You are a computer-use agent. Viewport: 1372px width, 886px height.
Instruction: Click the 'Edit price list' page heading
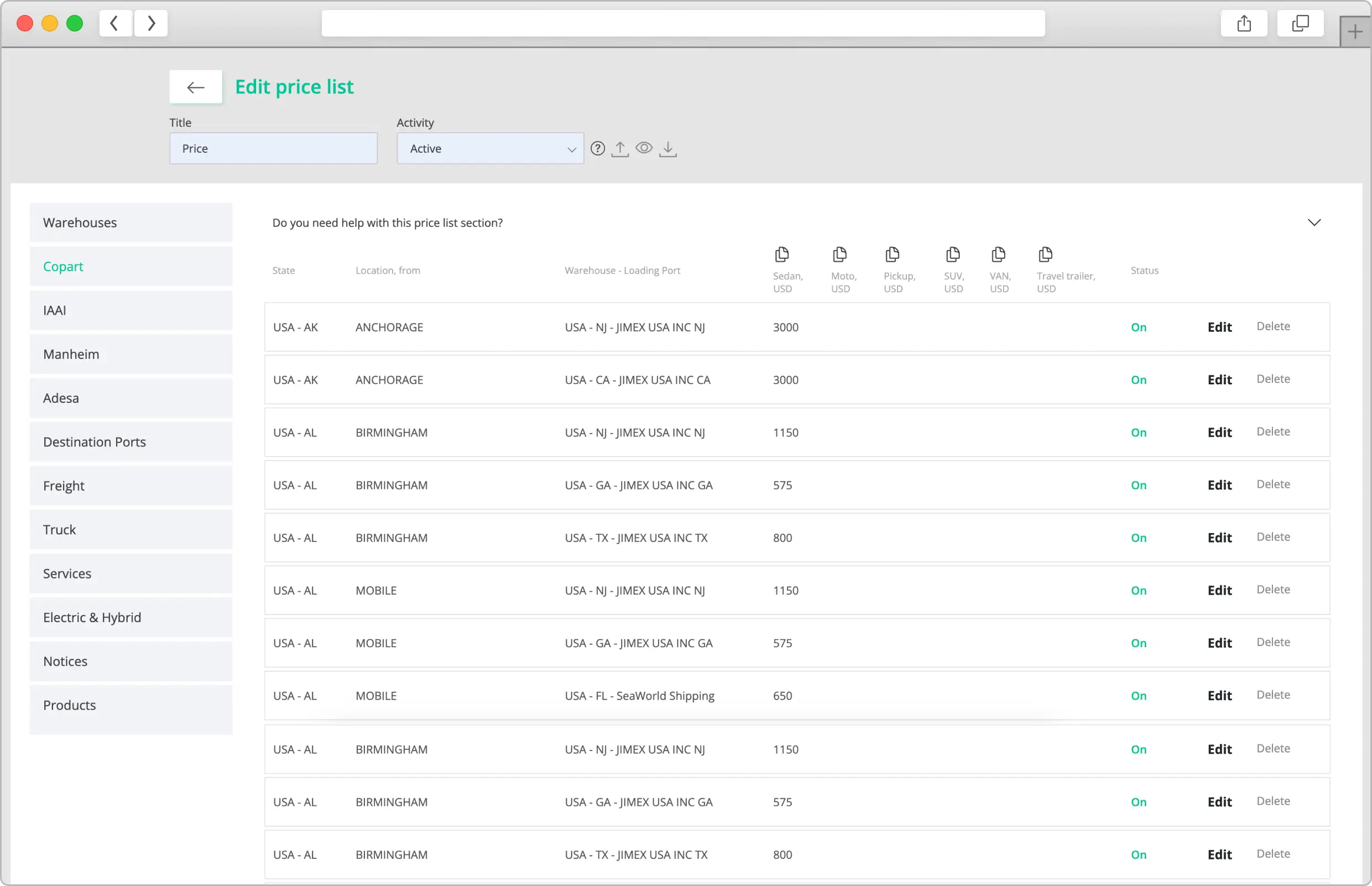[295, 87]
